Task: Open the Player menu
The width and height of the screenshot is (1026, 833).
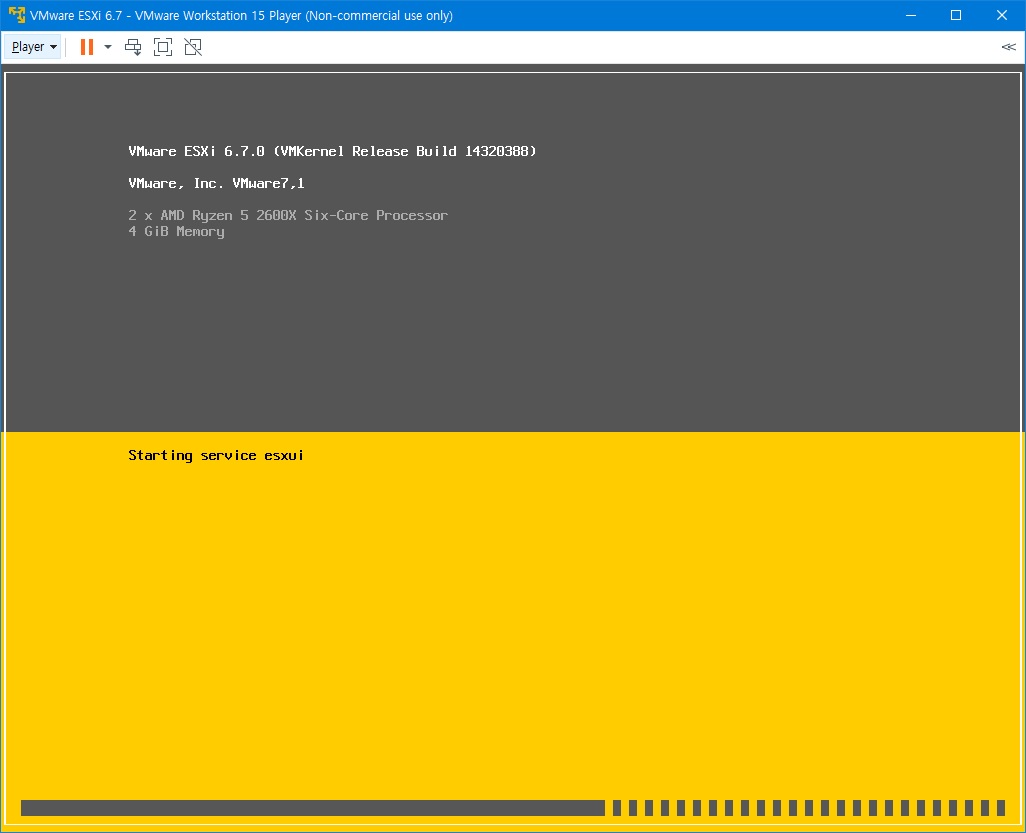Action: pos(33,47)
